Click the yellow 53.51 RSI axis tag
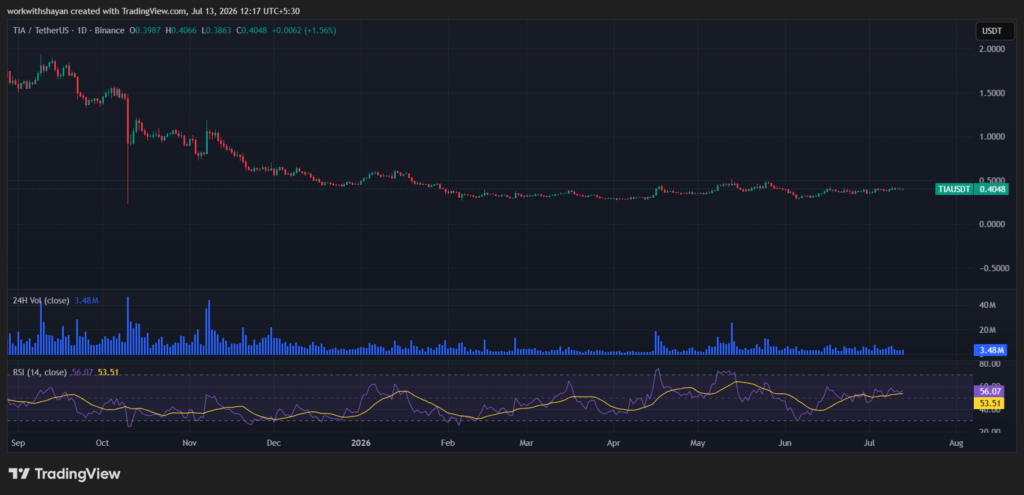Viewport: 1024px width, 495px height. coord(990,403)
